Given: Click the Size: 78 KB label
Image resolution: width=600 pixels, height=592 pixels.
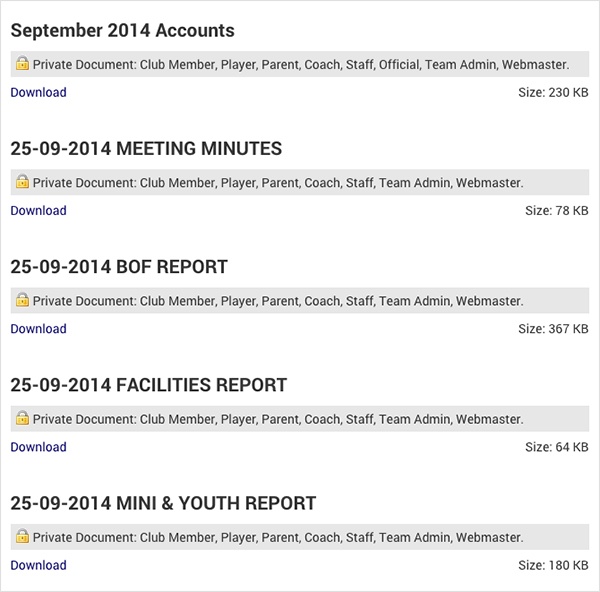Looking at the screenshot, I should click(x=557, y=210).
